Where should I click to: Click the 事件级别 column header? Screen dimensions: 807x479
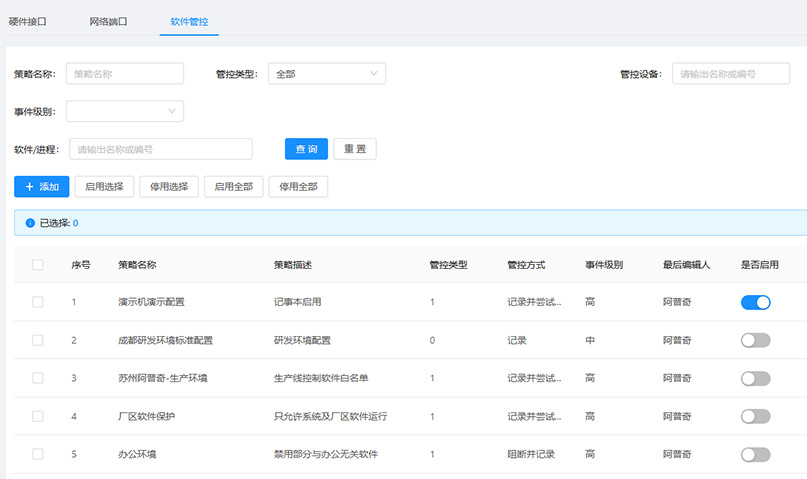604,265
